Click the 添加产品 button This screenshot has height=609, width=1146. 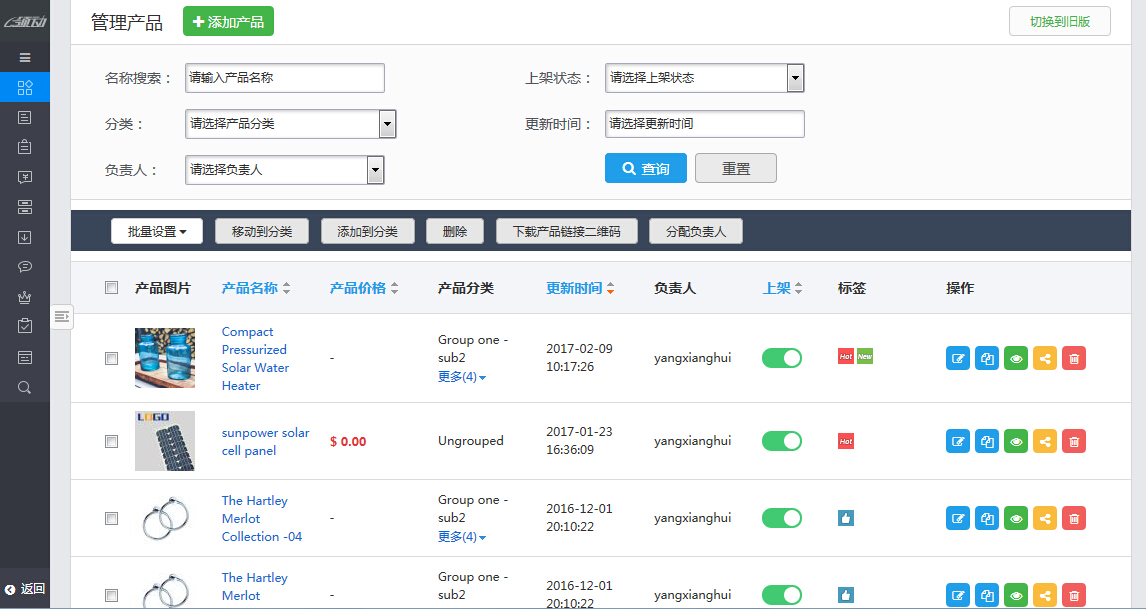point(228,20)
